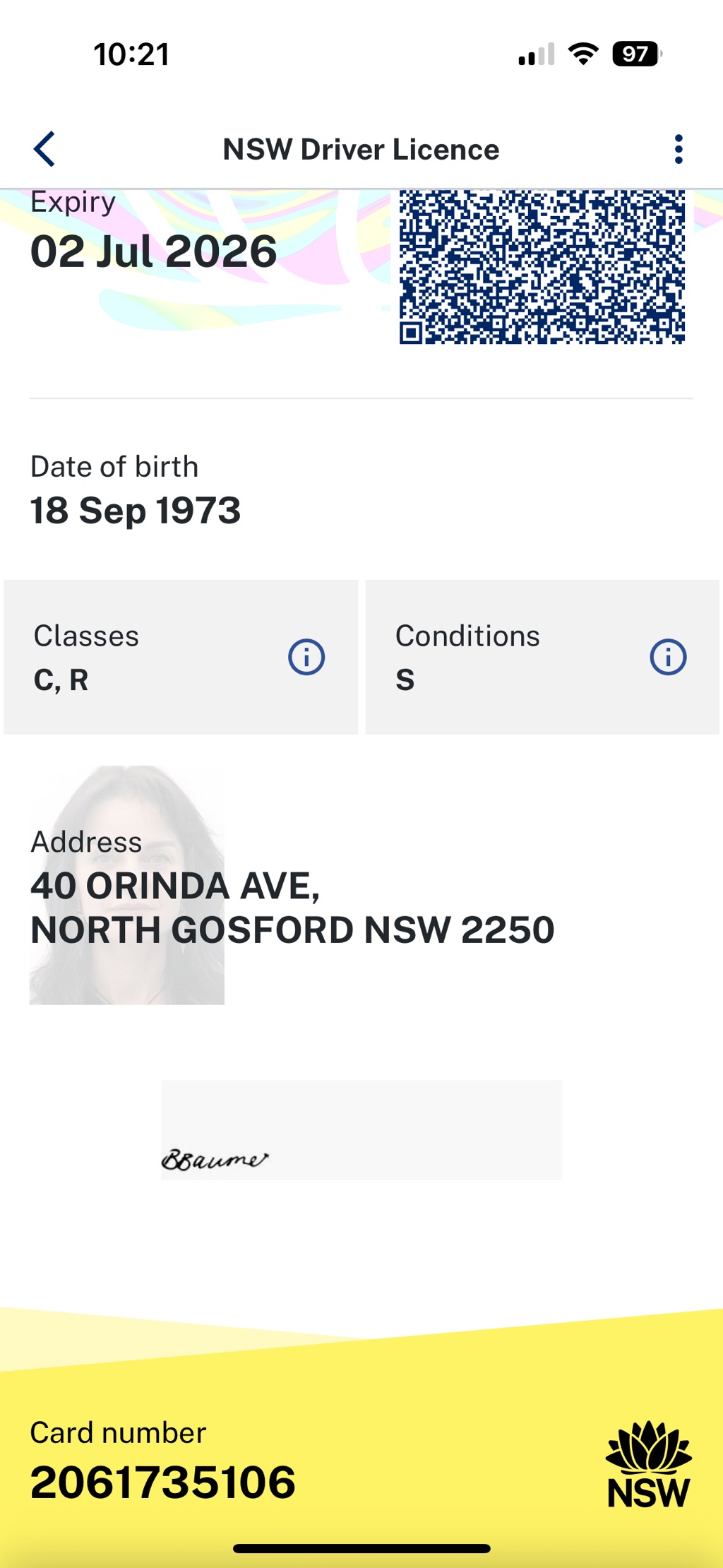Tap the Wi-Fi status icon
The width and height of the screenshot is (723, 1568).
583,54
